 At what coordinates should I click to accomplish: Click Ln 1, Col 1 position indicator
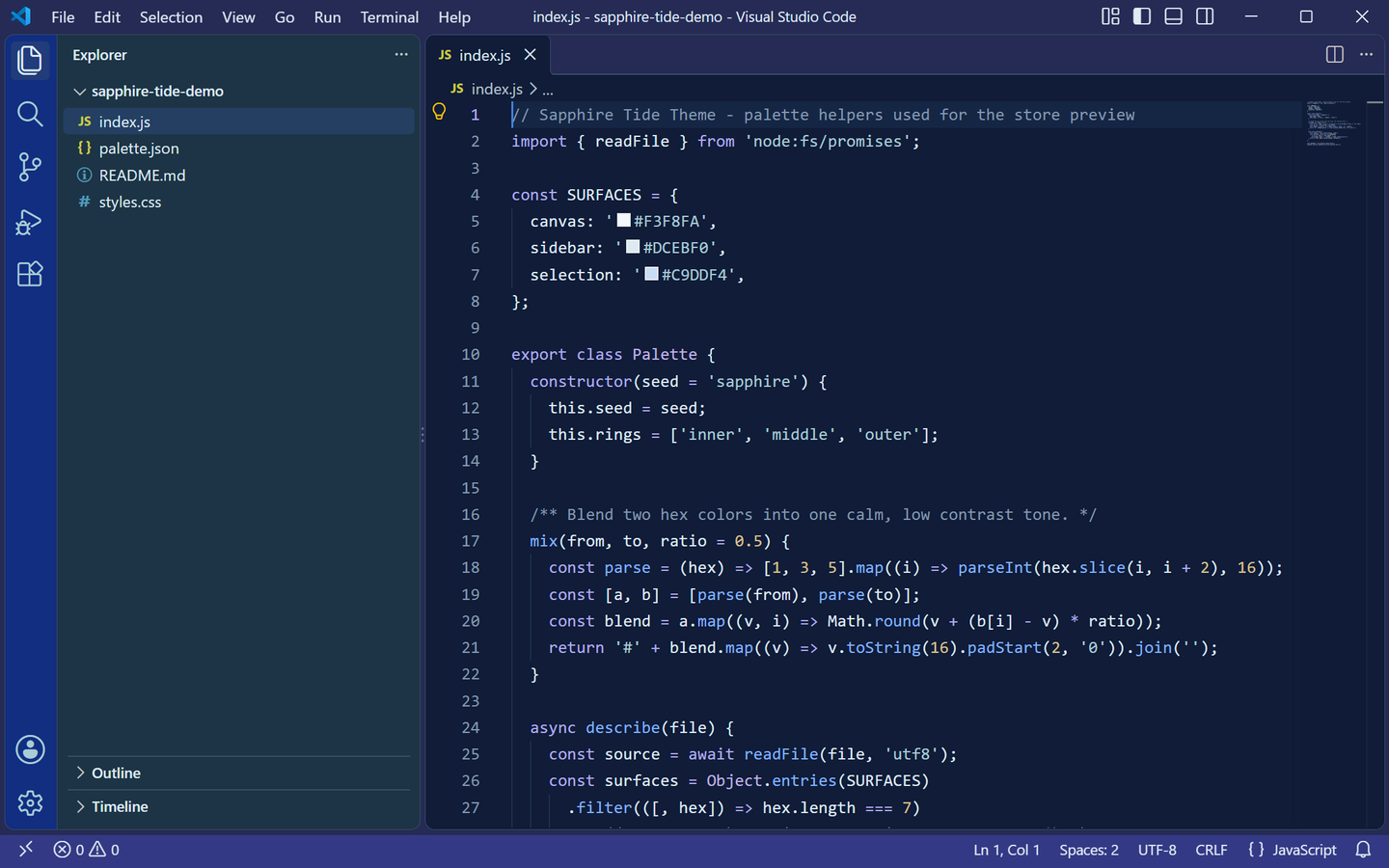(x=1006, y=850)
